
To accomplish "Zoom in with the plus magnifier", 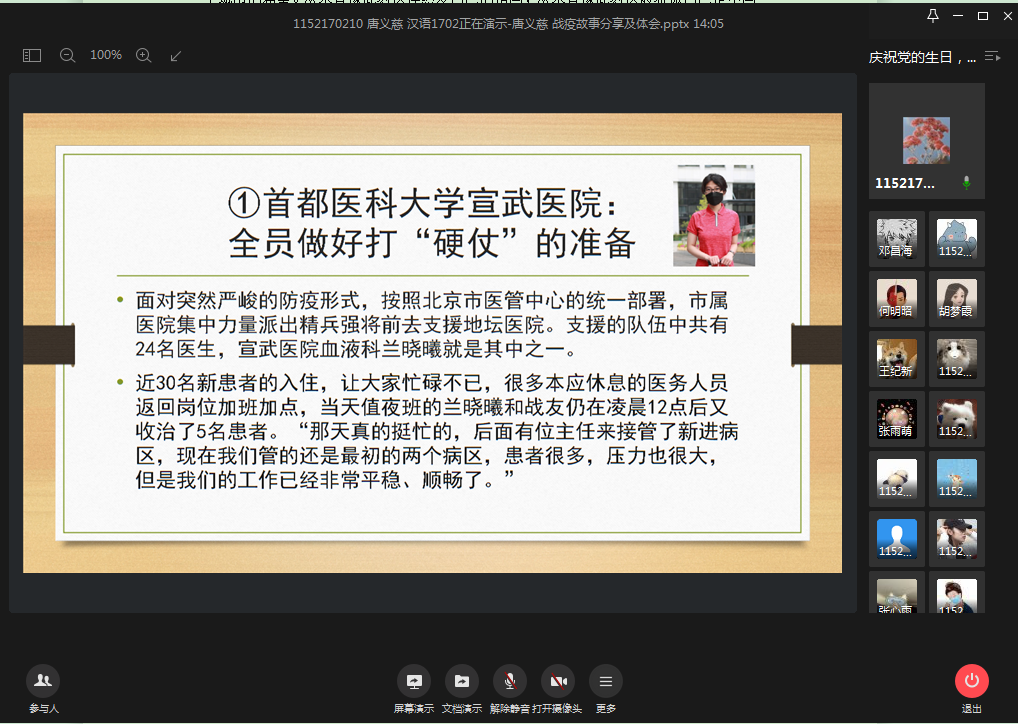I will 143,56.
